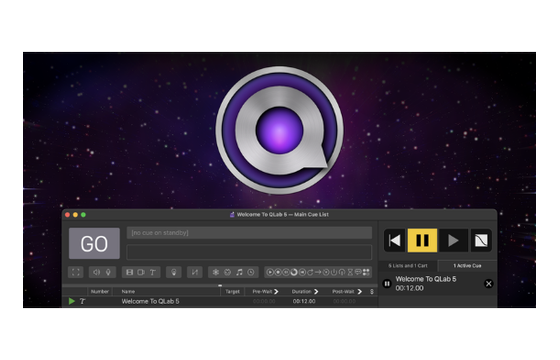Add a Memo cue (speech bubble)
The width and height of the screenshot is (560, 360).
pyautogui.click(x=358, y=272)
